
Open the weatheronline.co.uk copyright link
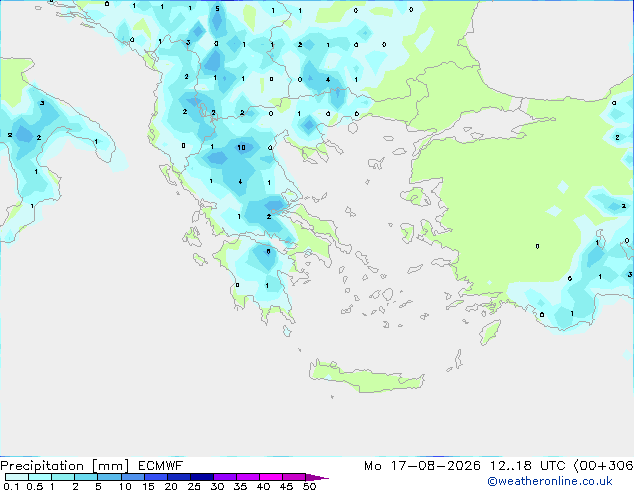(550, 481)
